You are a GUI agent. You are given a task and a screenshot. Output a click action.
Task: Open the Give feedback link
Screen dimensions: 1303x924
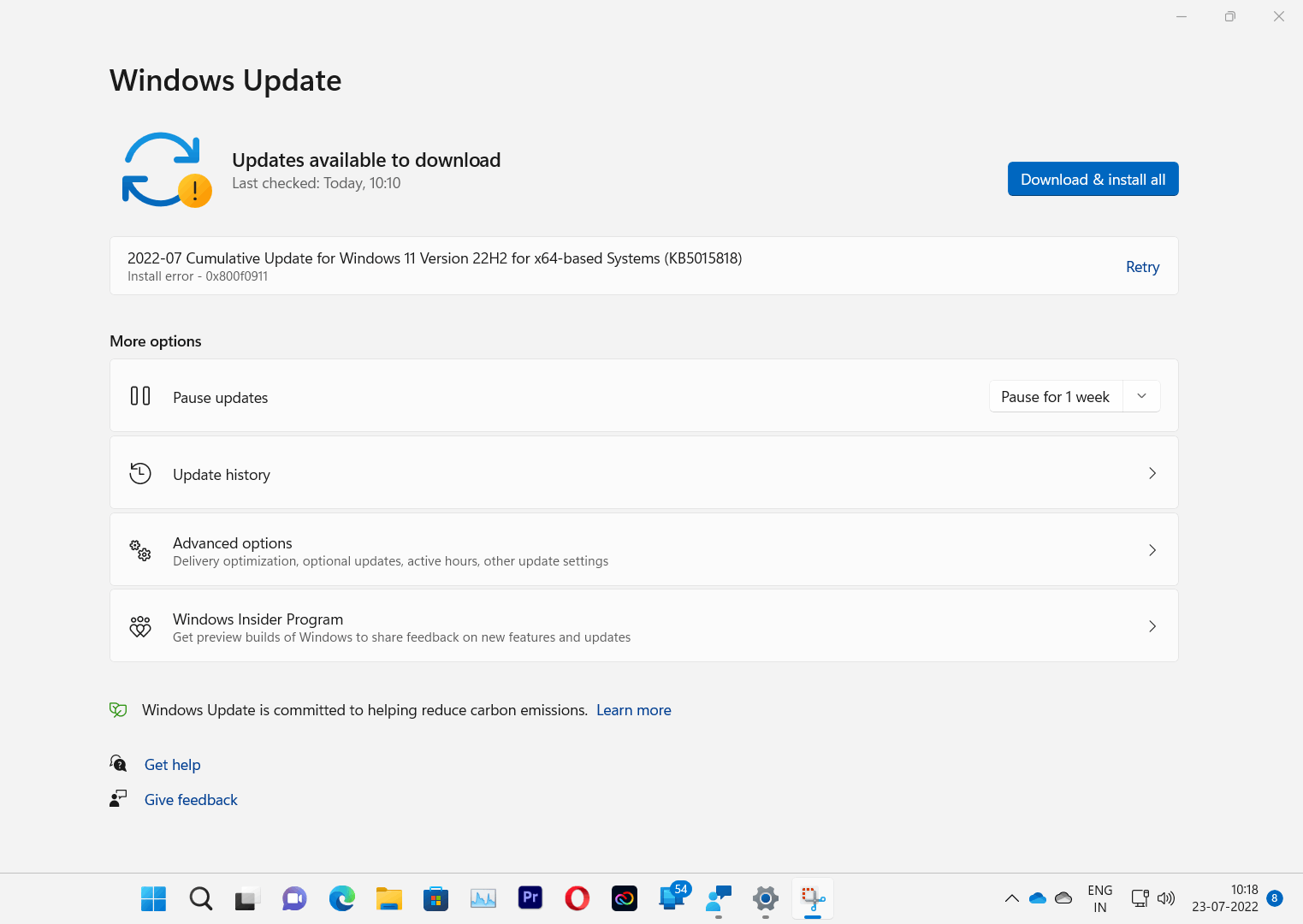click(x=191, y=800)
